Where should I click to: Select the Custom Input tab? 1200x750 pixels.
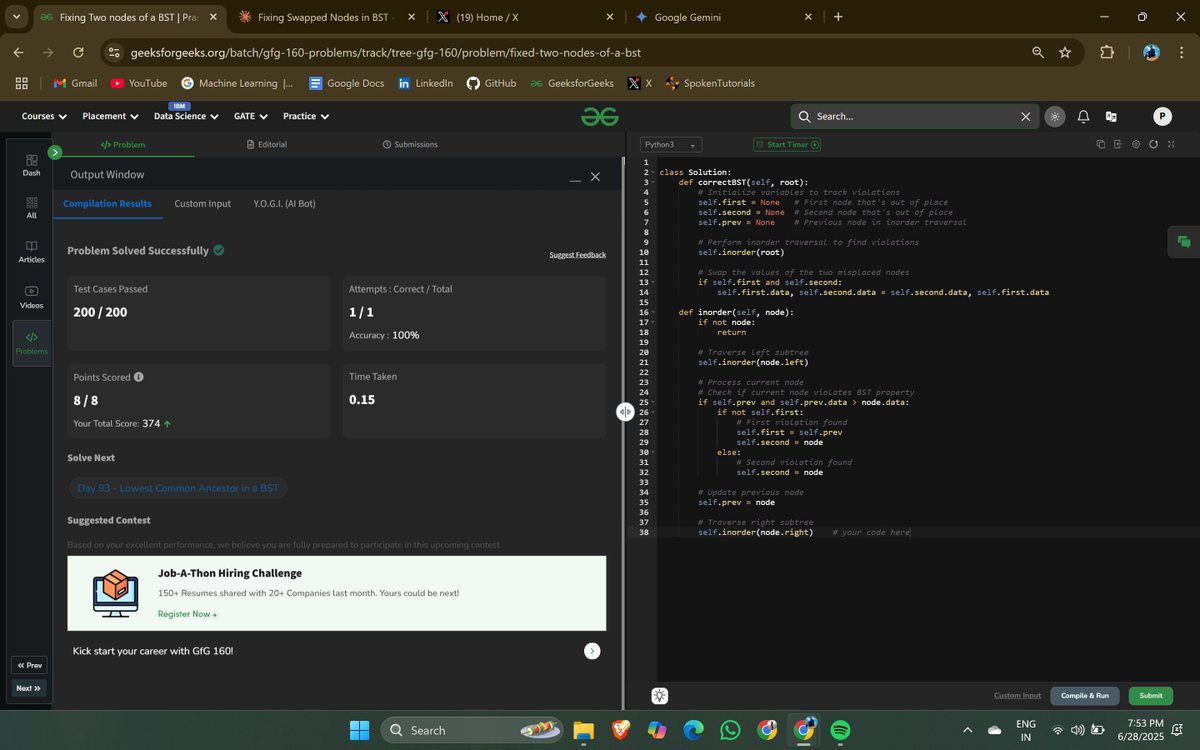point(203,204)
